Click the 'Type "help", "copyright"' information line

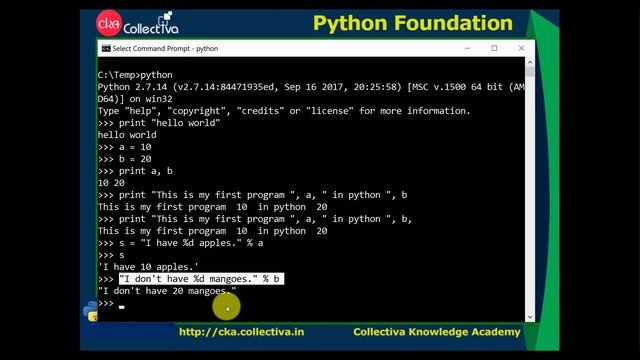tap(284, 111)
